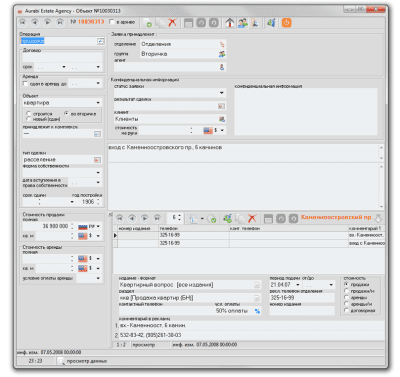Open the Объект dropdown showing квартира

[x=98, y=103]
